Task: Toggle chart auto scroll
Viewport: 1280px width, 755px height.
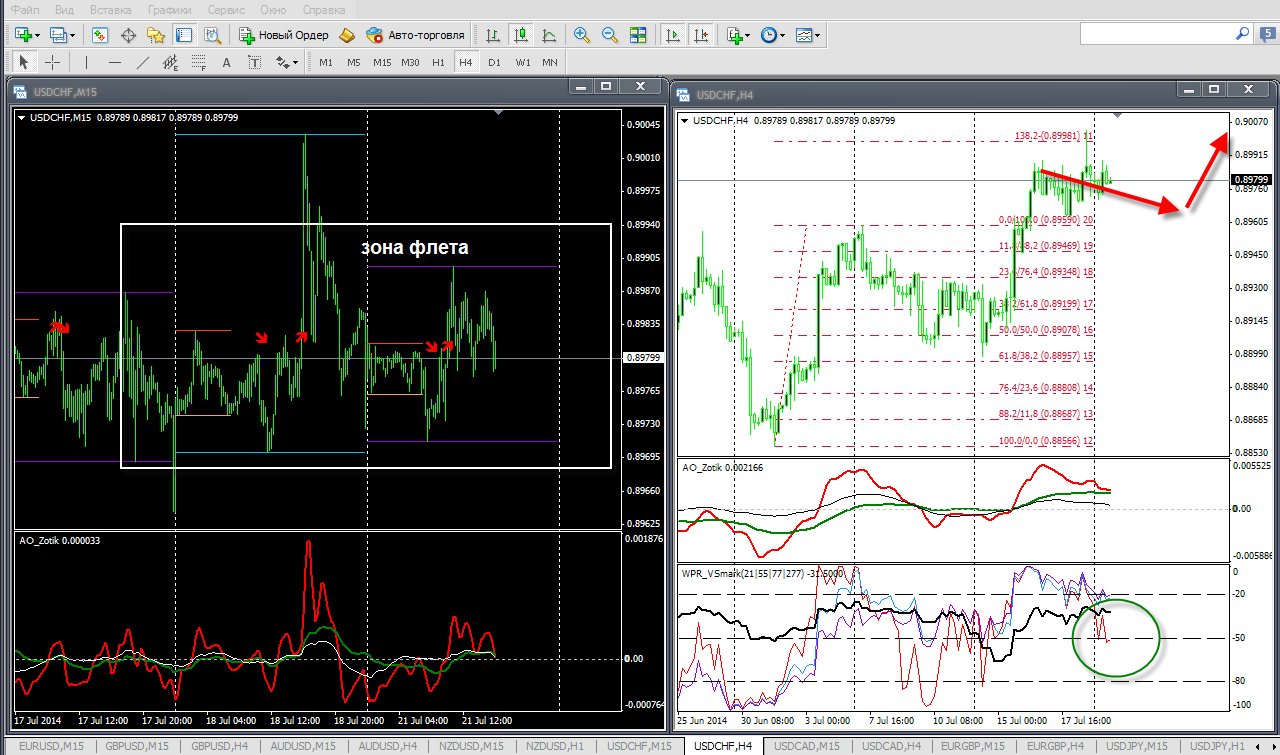Action: [x=673, y=35]
